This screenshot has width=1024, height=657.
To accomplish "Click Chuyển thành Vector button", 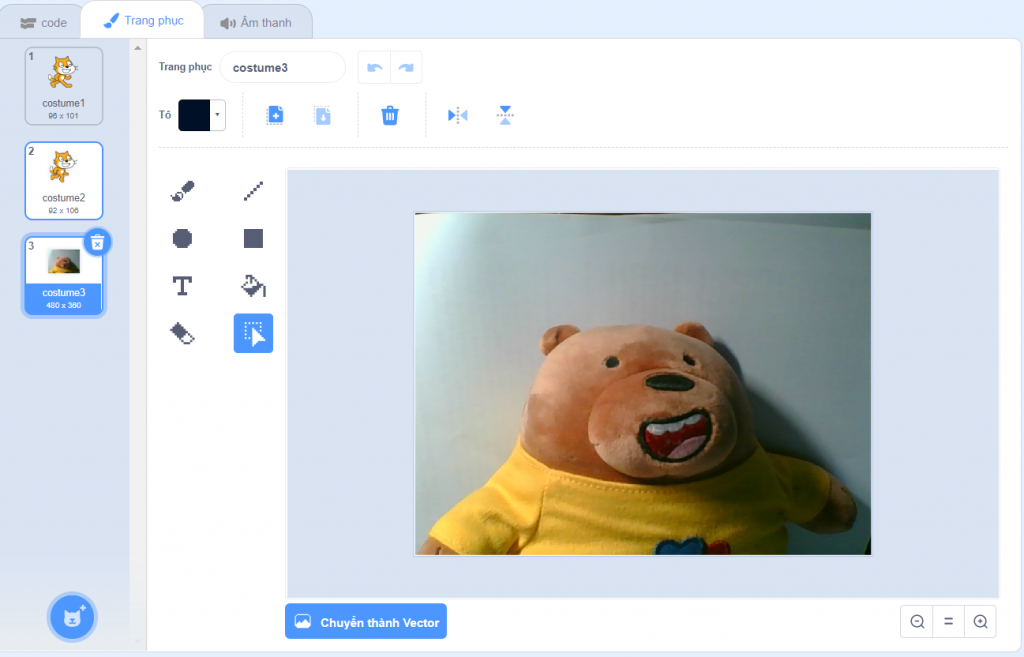I will [x=366, y=622].
